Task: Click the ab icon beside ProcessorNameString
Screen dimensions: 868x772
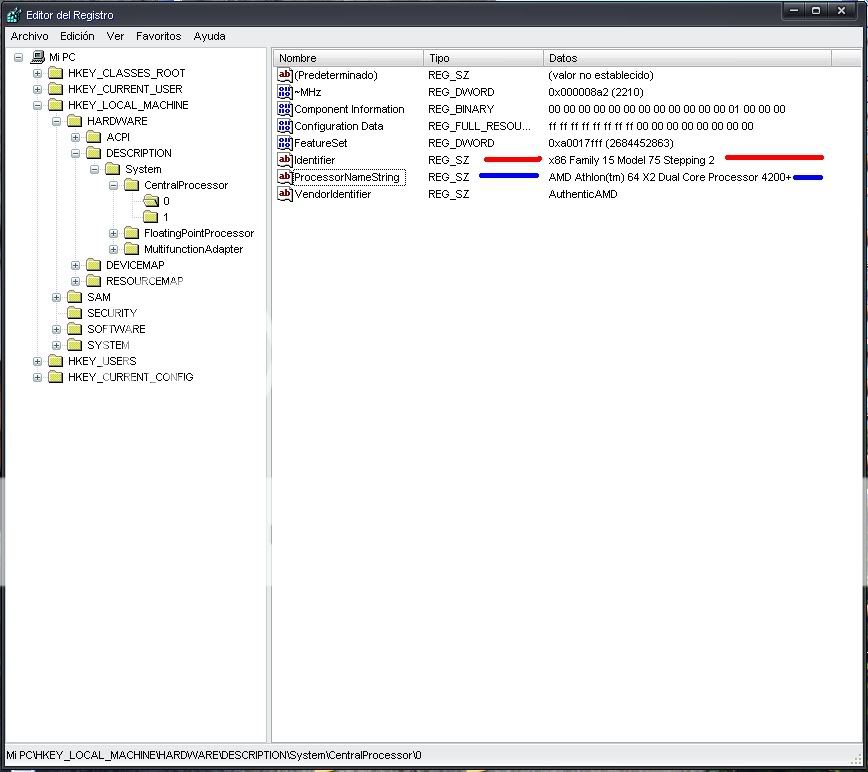Action: [x=285, y=177]
